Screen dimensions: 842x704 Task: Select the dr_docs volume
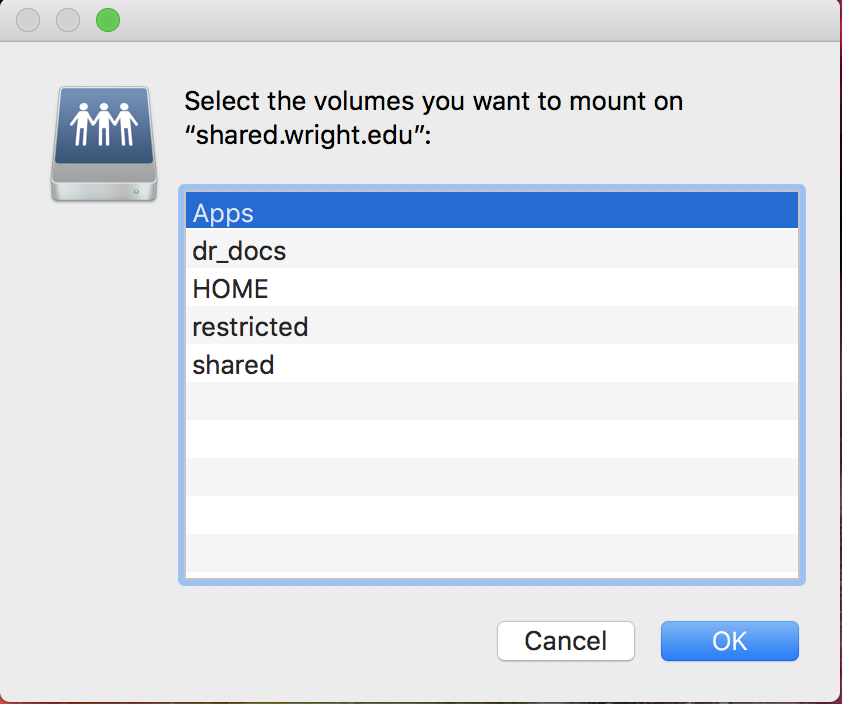239,251
